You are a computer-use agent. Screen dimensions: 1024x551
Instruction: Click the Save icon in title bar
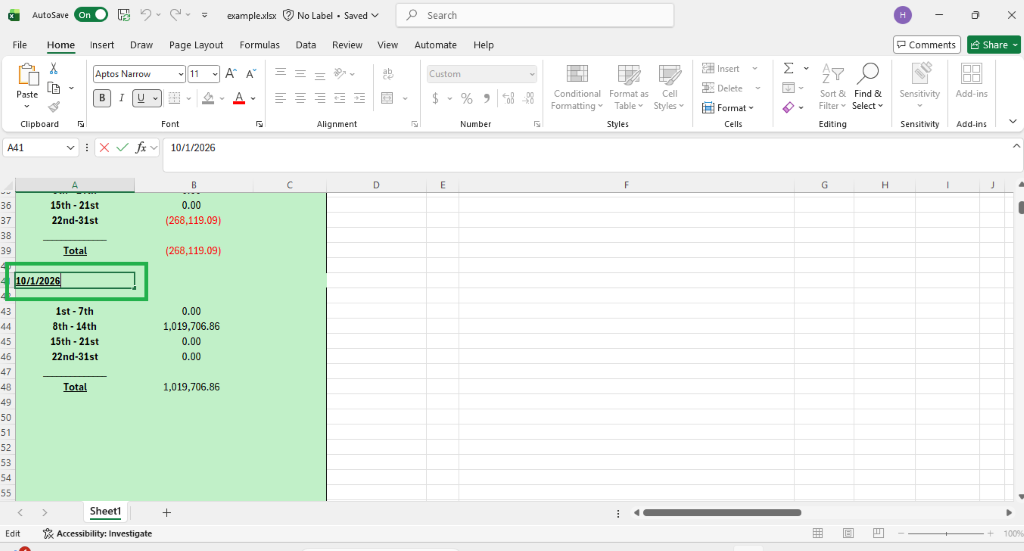tap(123, 15)
